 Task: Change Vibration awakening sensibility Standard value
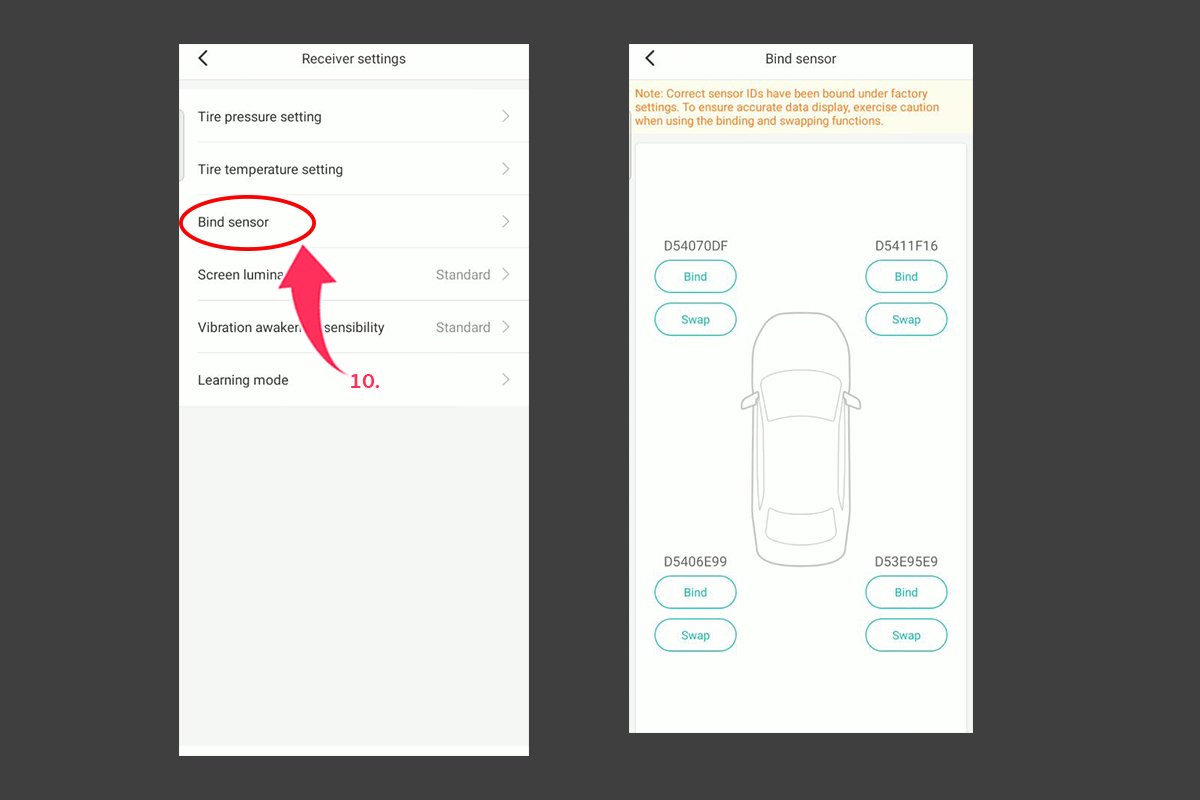(463, 327)
